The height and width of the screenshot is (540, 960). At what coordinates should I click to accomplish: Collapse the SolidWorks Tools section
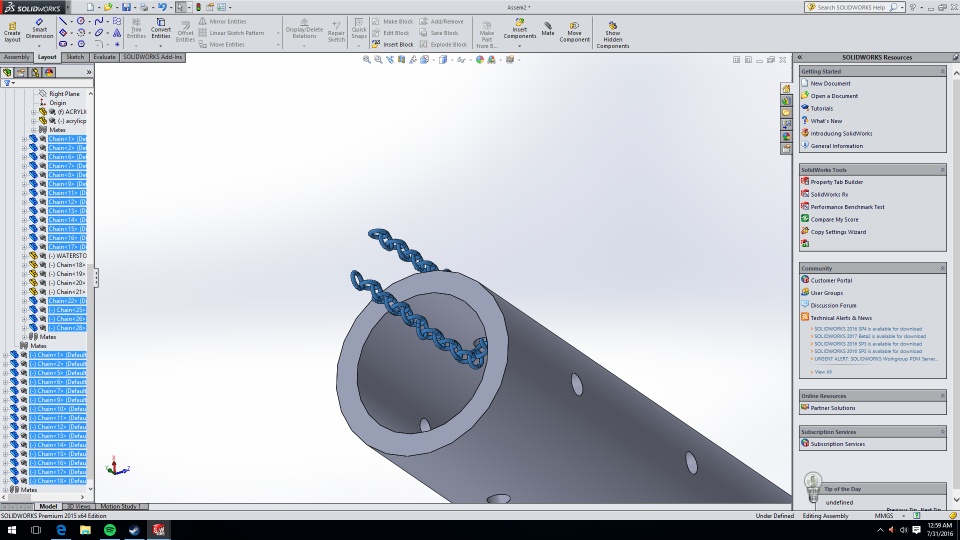[x=942, y=170]
